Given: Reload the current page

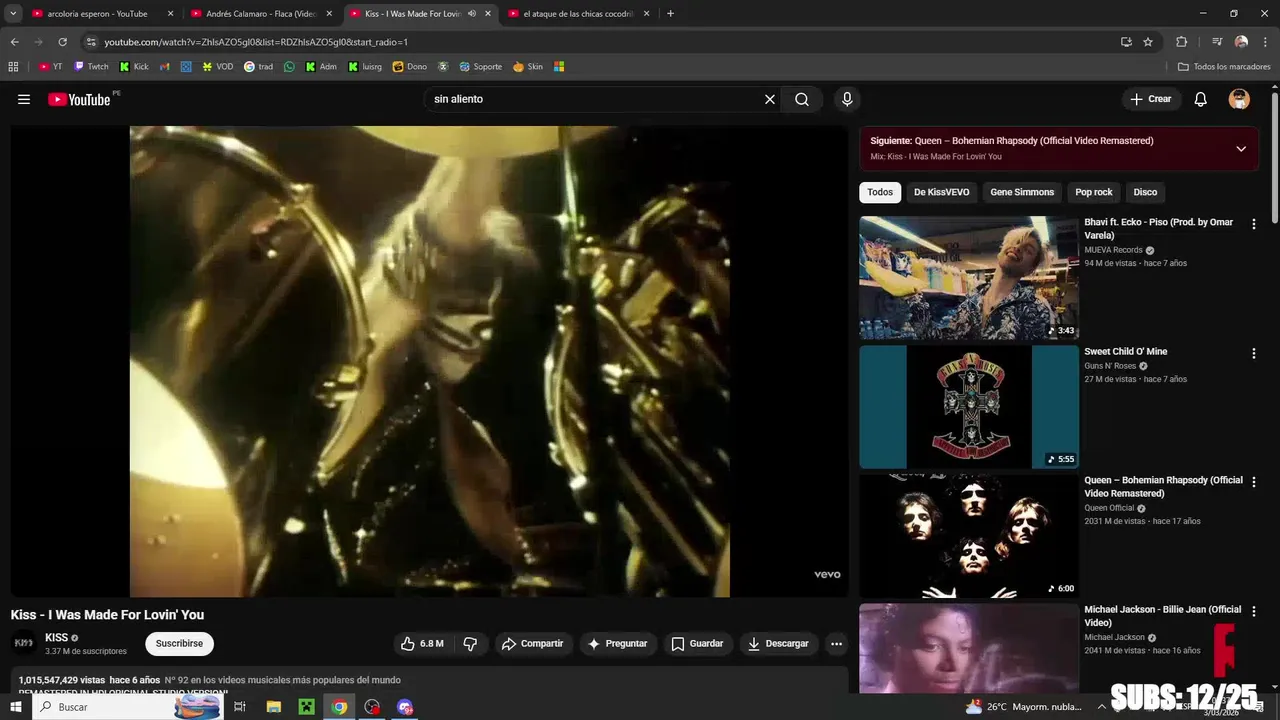Looking at the screenshot, I should [x=62, y=42].
